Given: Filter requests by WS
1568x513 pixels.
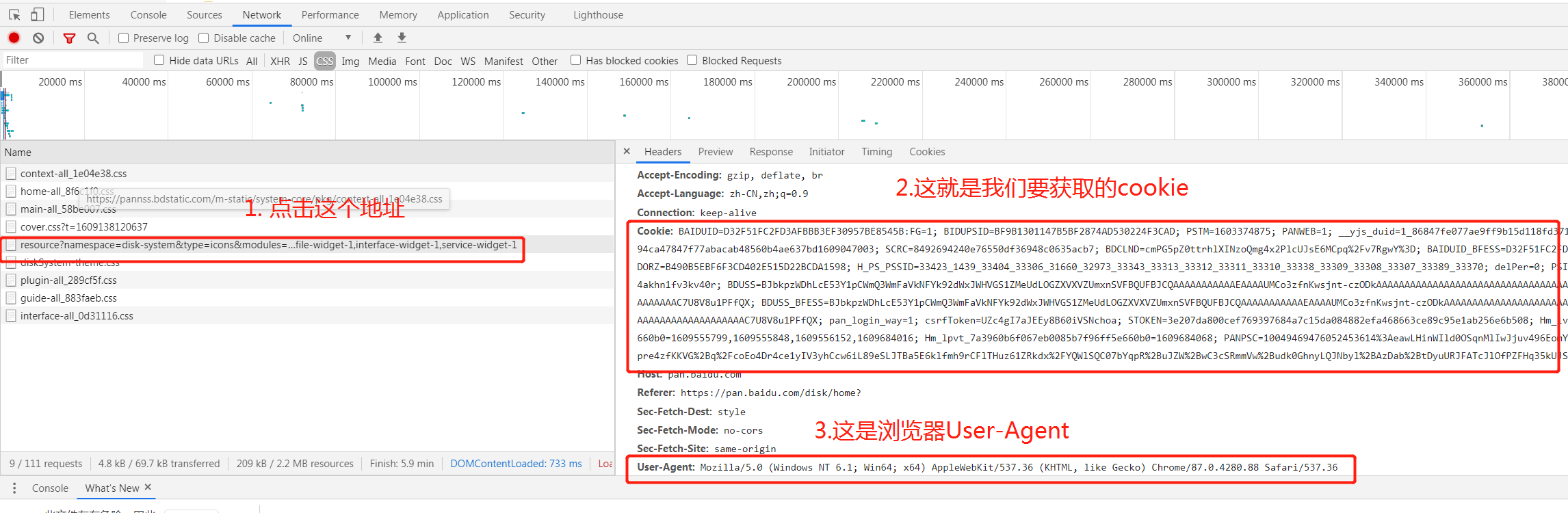Looking at the screenshot, I should pos(468,61).
